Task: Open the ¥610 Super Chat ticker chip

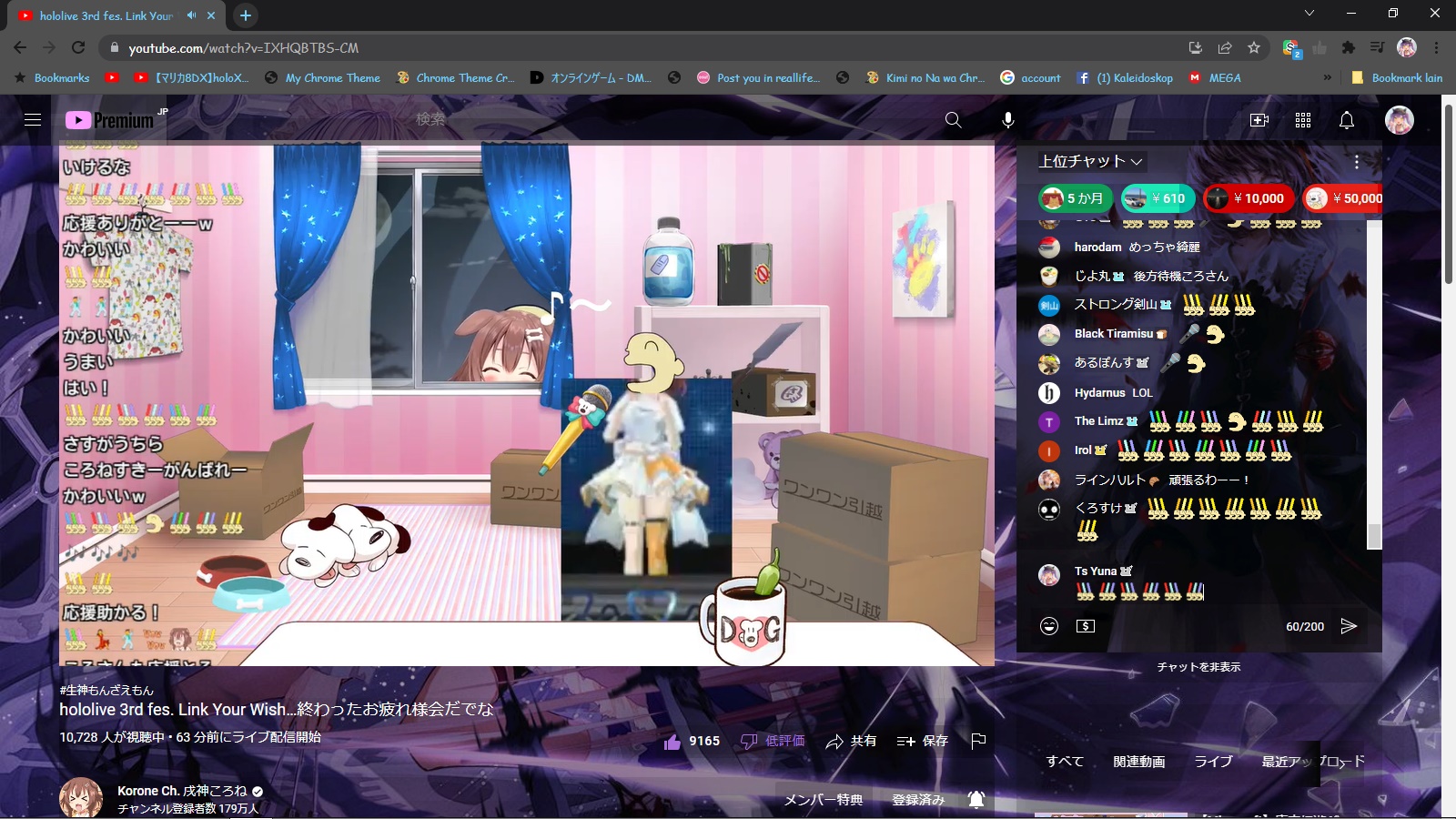Action: click(1158, 198)
